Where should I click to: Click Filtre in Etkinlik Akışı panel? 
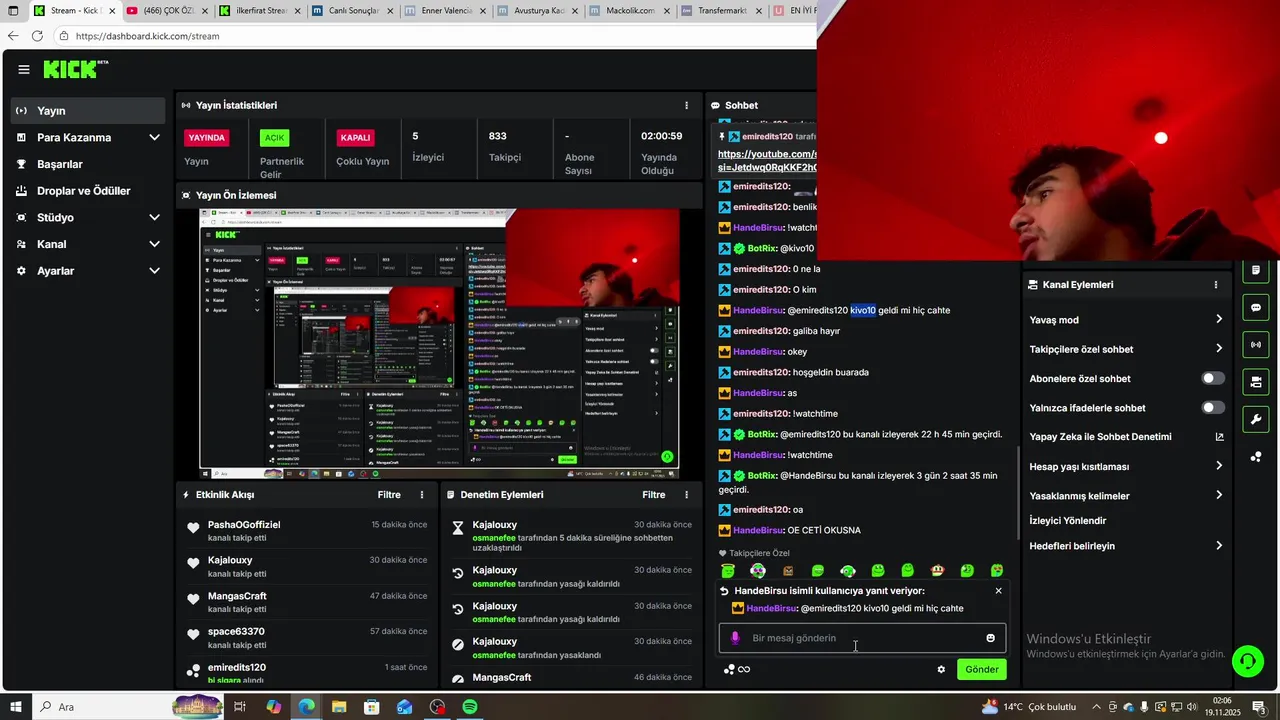pyautogui.click(x=389, y=495)
